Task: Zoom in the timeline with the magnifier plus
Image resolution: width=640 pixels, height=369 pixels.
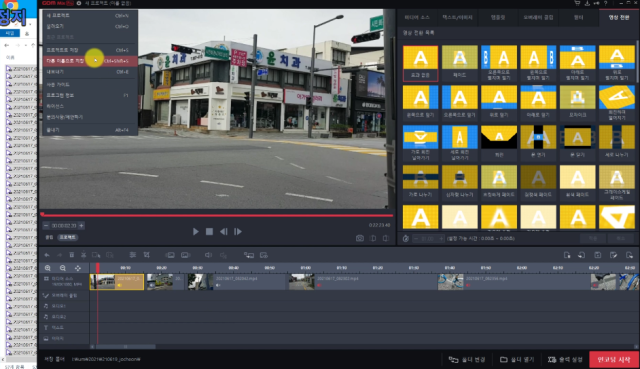Action: 48,268
